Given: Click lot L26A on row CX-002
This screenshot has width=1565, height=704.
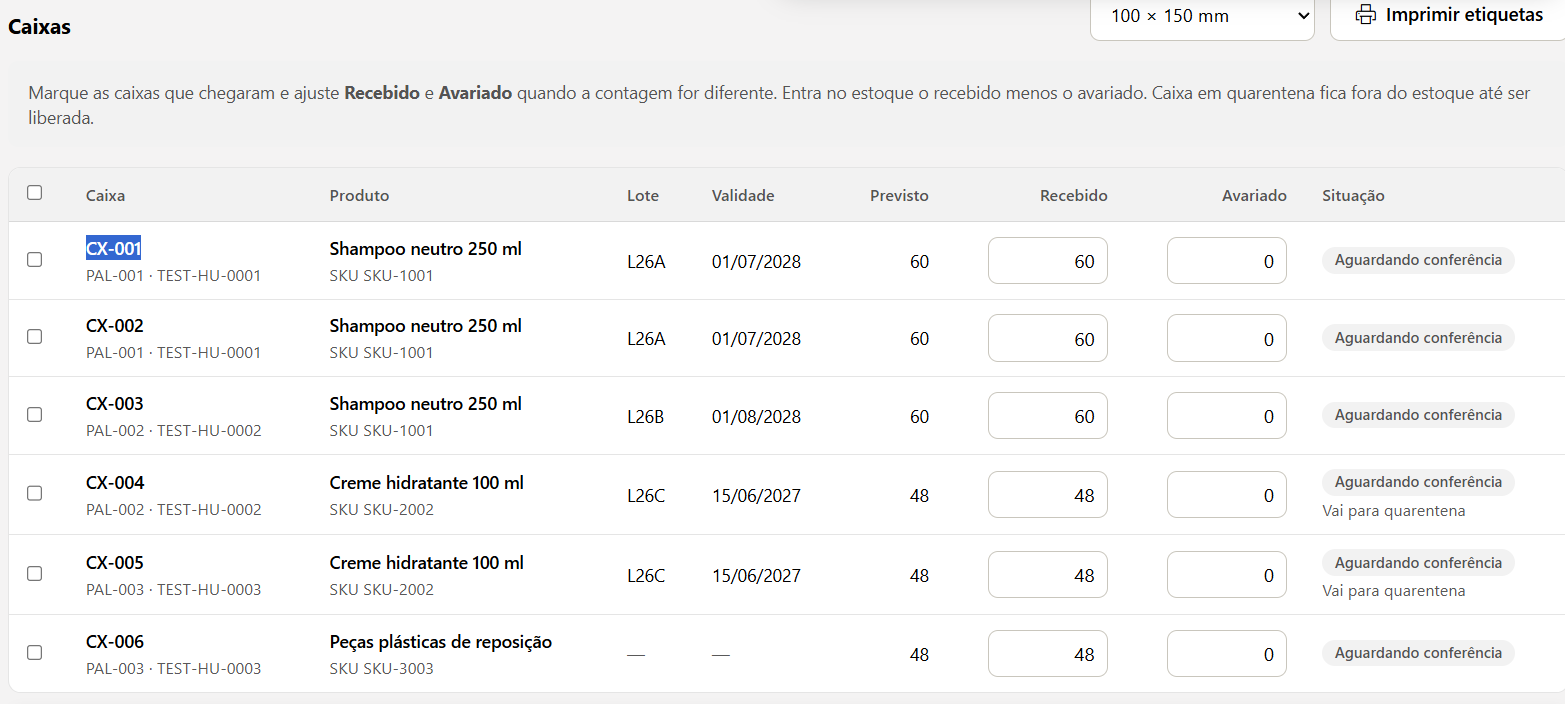Looking at the screenshot, I should (x=646, y=339).
